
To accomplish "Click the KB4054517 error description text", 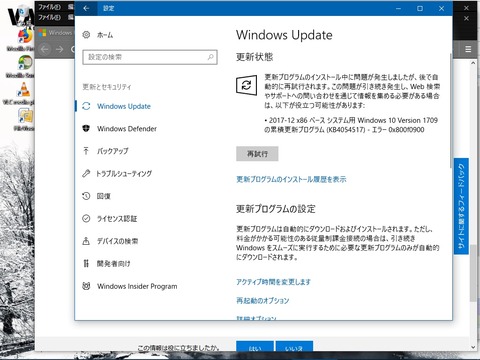I will [351, 125].
